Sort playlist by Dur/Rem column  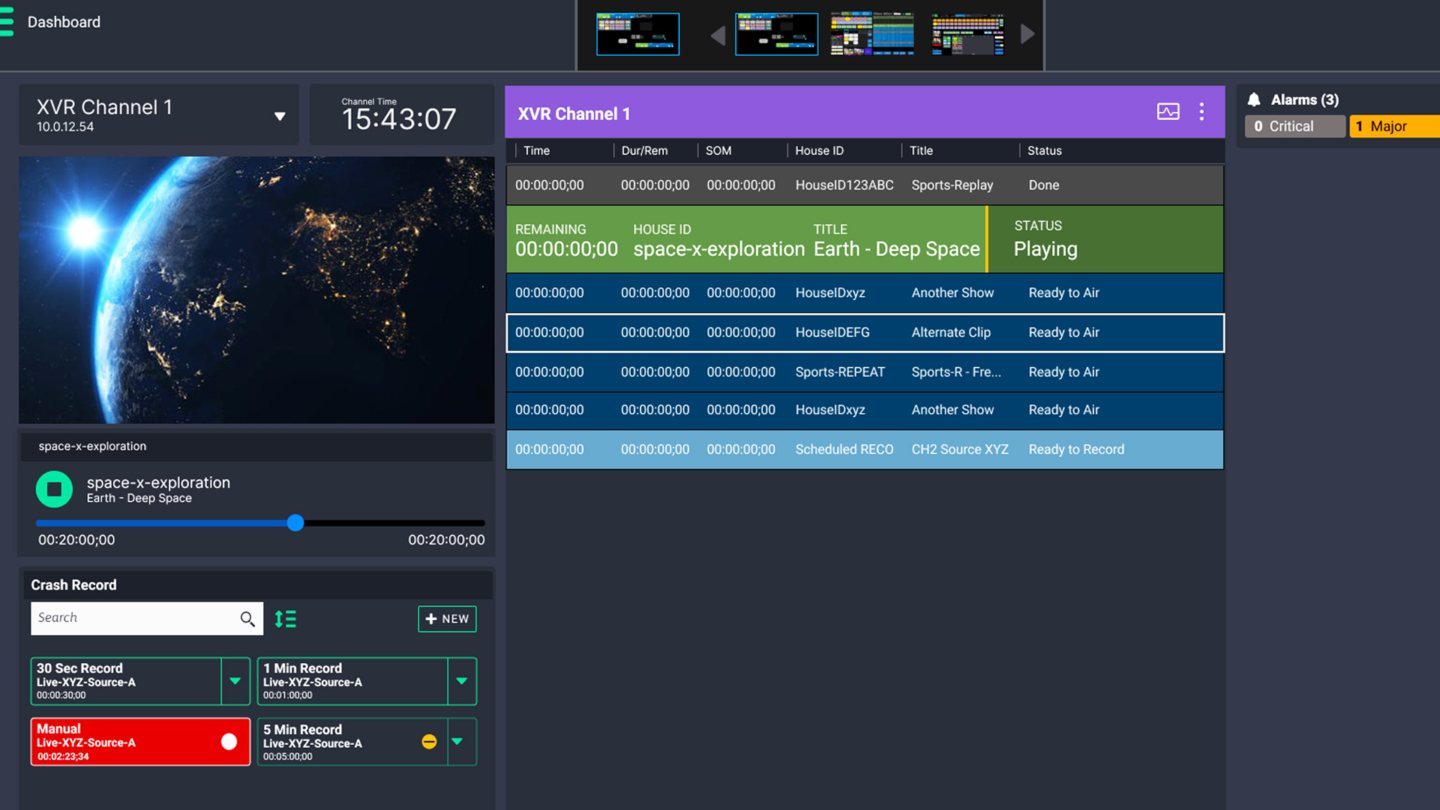pos(644,151)
